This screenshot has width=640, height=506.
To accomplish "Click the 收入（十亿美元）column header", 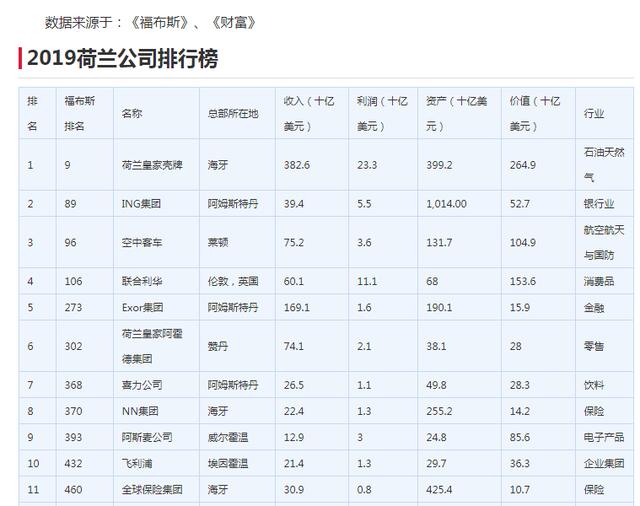I will 309,113.
